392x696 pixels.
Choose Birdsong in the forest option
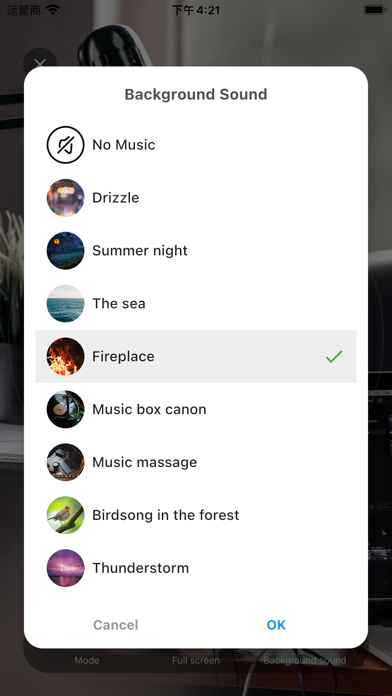click(x=196, y=514)
